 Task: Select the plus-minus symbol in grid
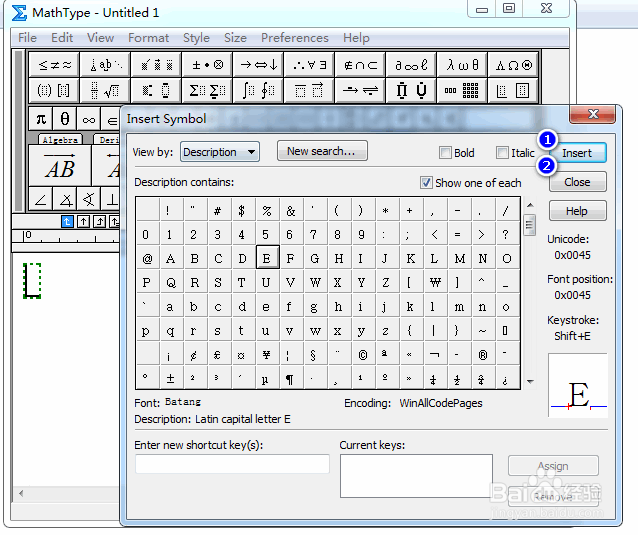[171, 378]
